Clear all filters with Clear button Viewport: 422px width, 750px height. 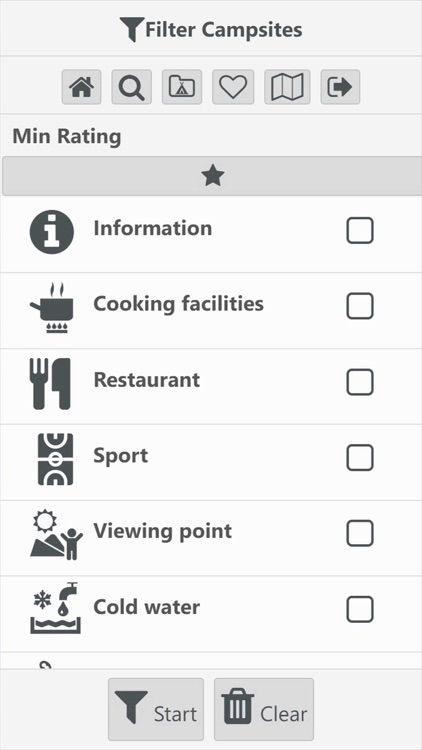point(264,709)
